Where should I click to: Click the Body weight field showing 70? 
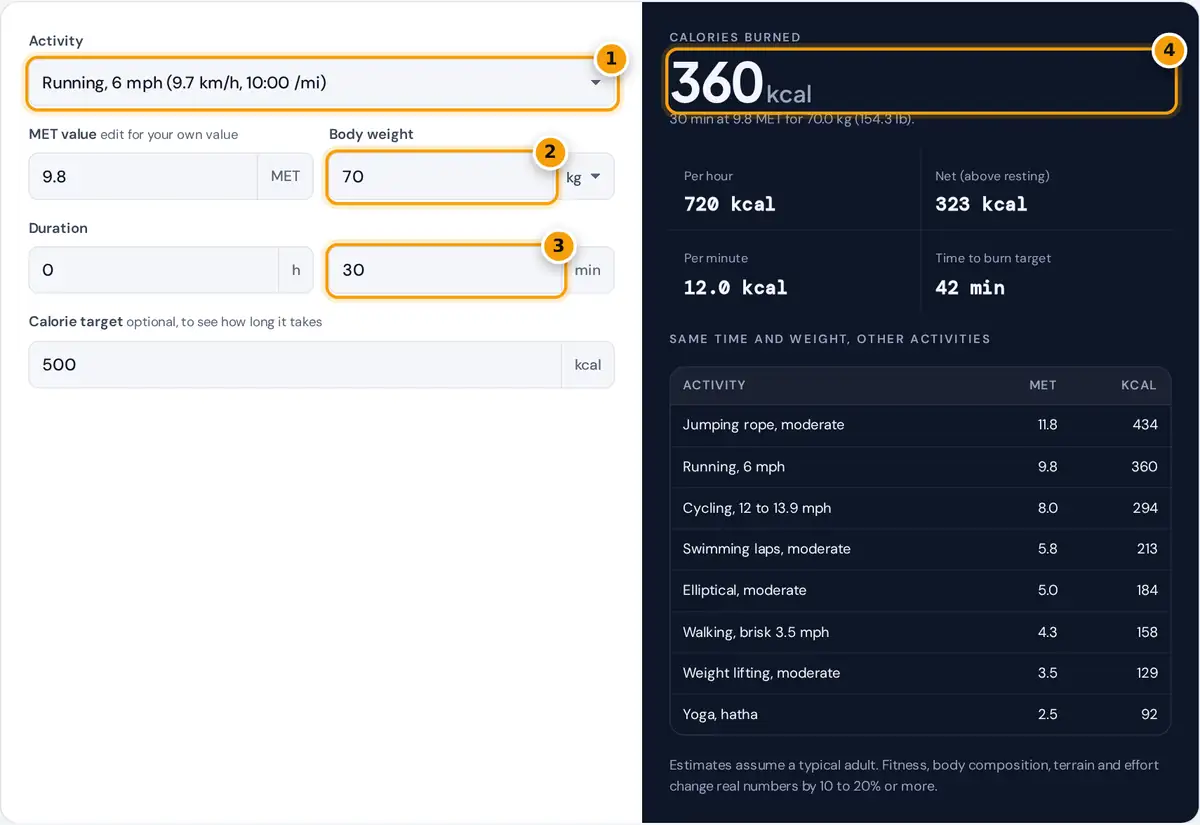(442, 177)
